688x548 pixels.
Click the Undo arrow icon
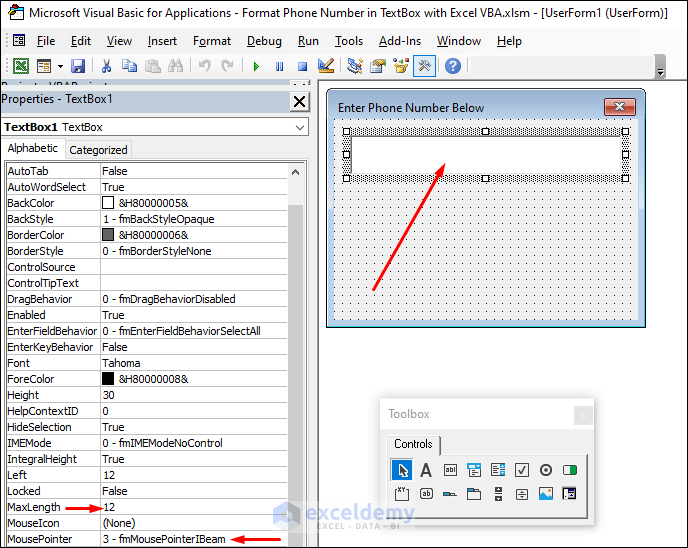pyautogui.click(x=204, y=66)
